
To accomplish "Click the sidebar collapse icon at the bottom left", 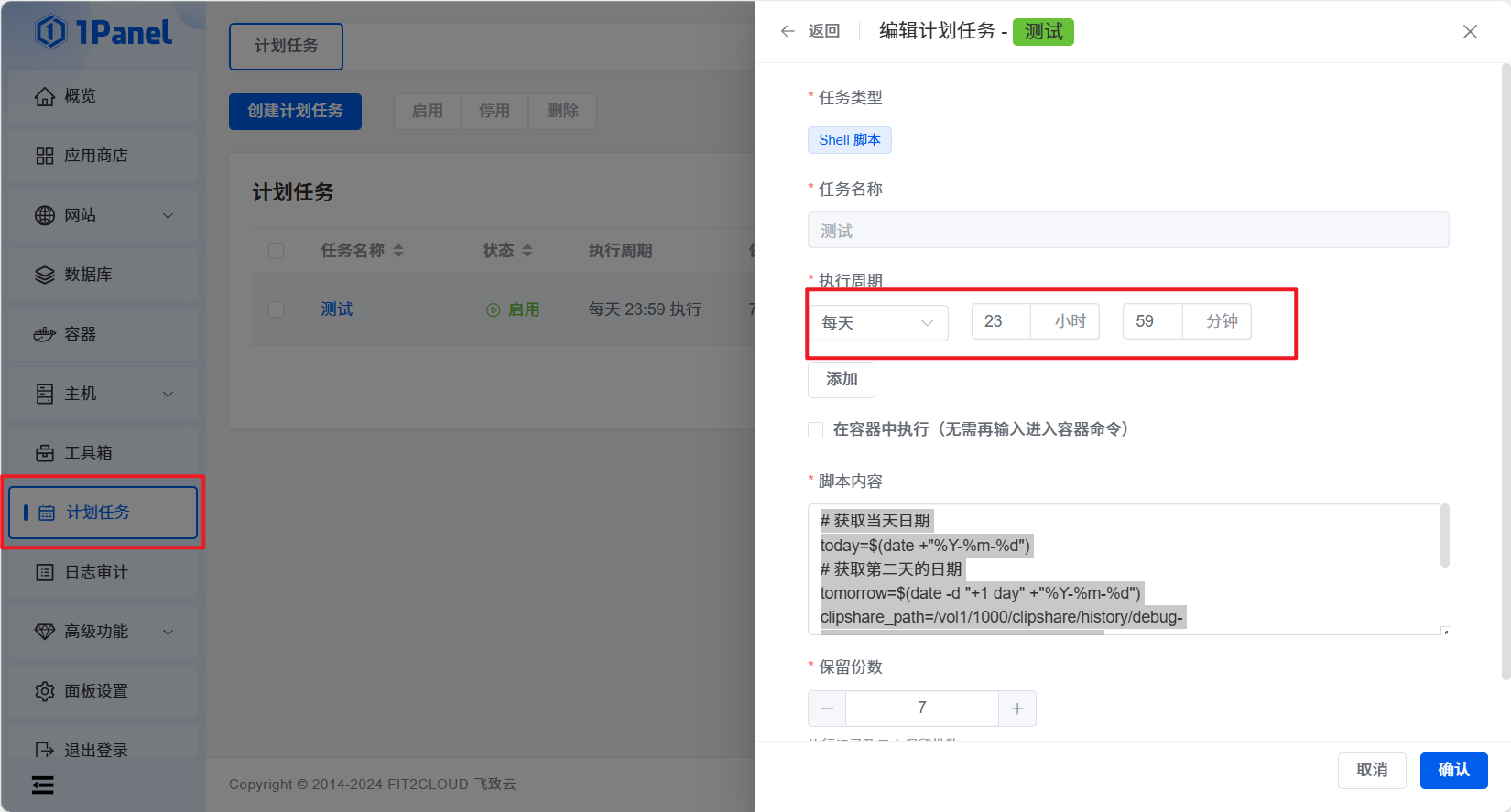I will click(x=42, y=785).
